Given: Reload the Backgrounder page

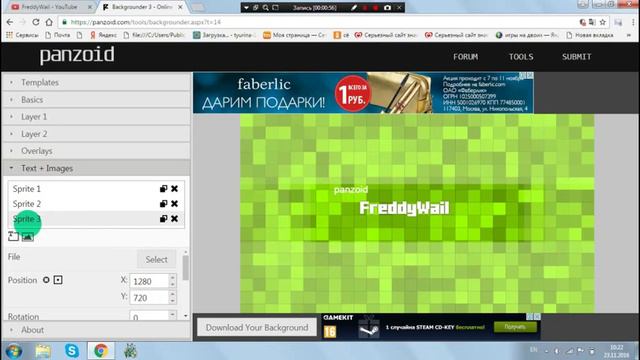Looking at the screenshot, I should (x=36, y=22).
